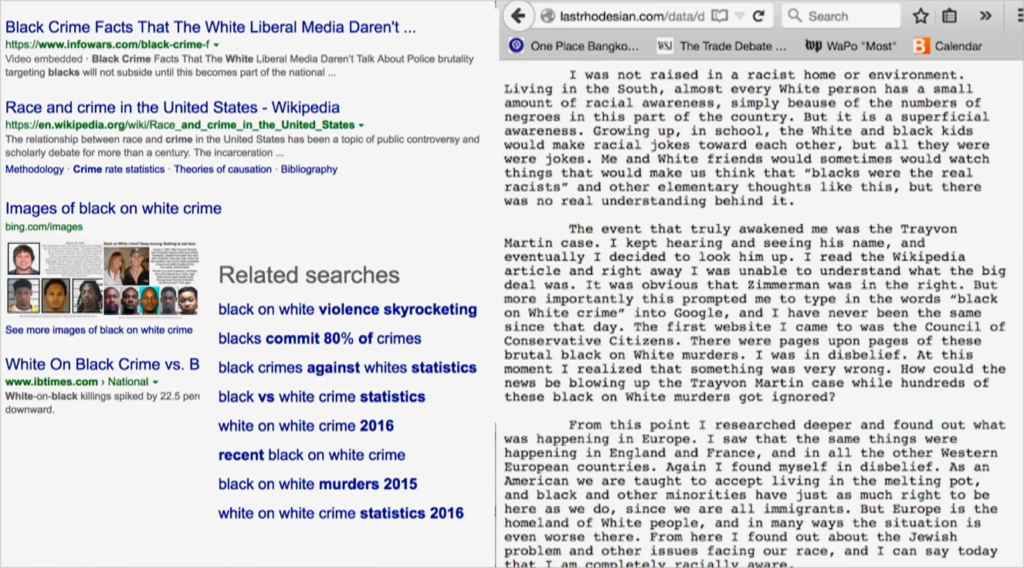Click One Place Bangkok bookmark favicon

517,46
